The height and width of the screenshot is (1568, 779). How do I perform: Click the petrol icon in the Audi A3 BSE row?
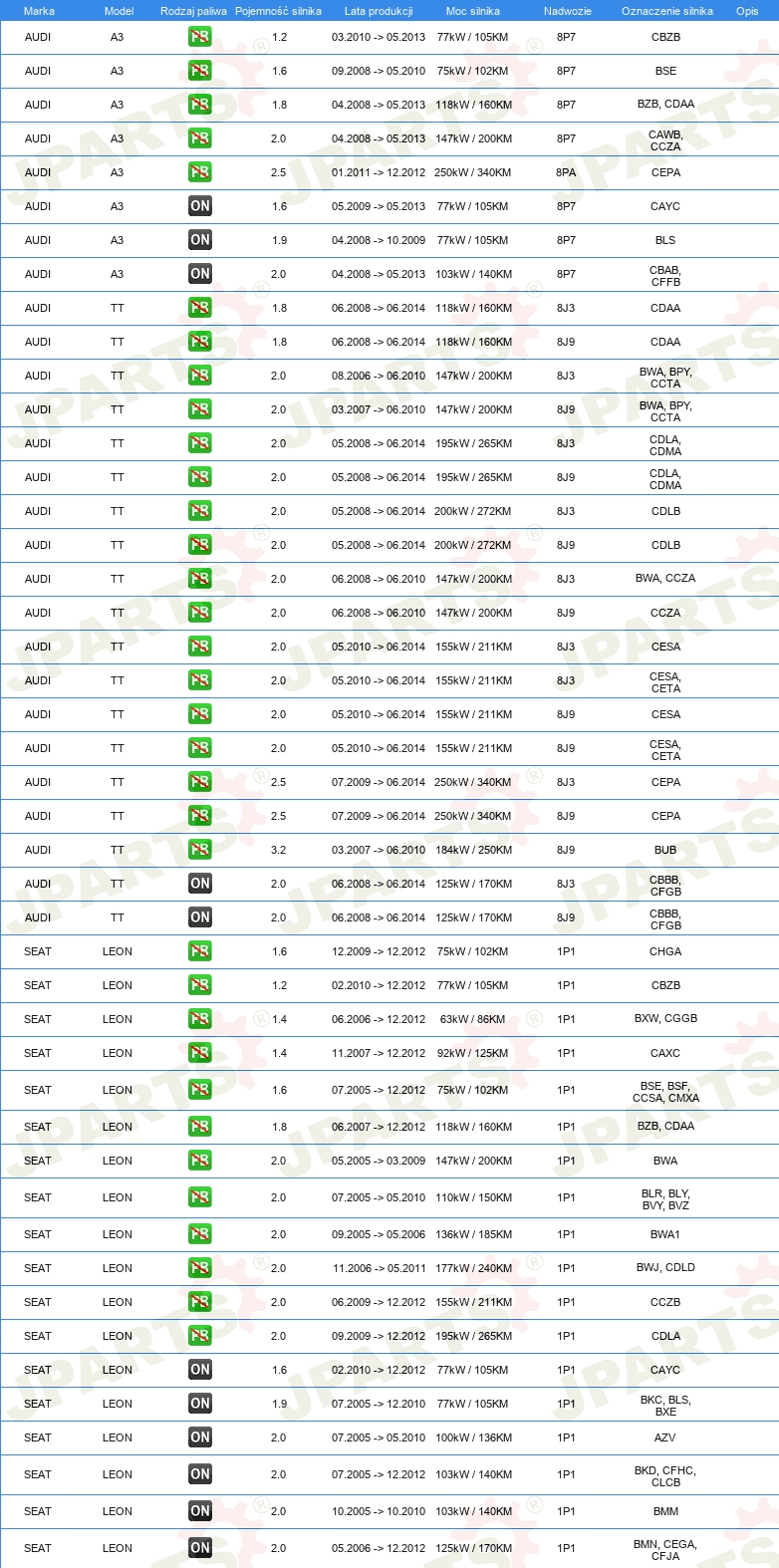200,71
